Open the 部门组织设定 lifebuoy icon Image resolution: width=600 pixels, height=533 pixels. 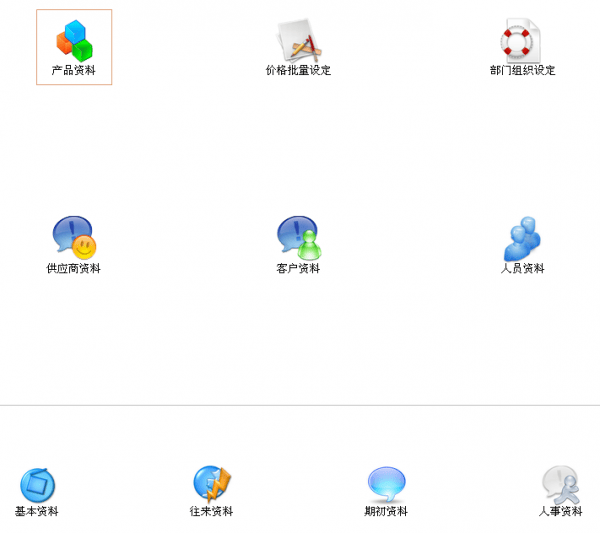(522, 40)
